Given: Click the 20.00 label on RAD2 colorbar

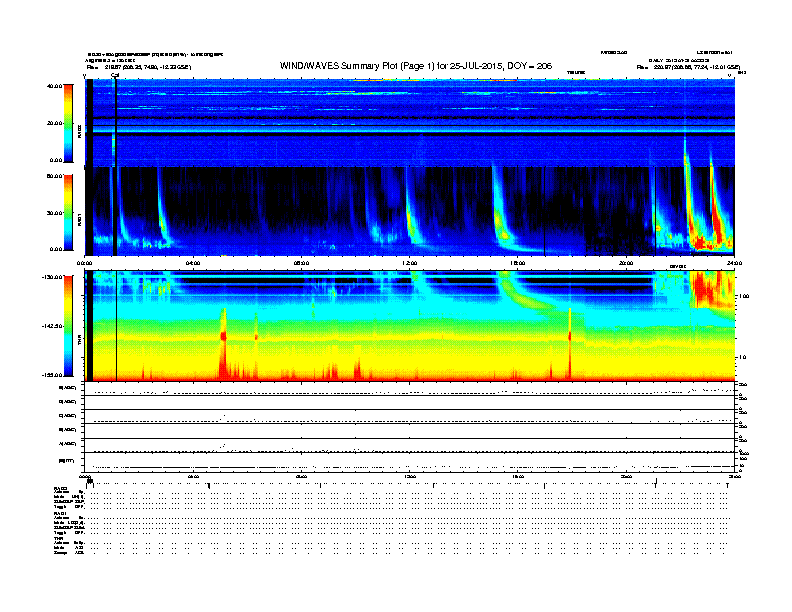Looking at the screenshot, I should coord(54,123).
